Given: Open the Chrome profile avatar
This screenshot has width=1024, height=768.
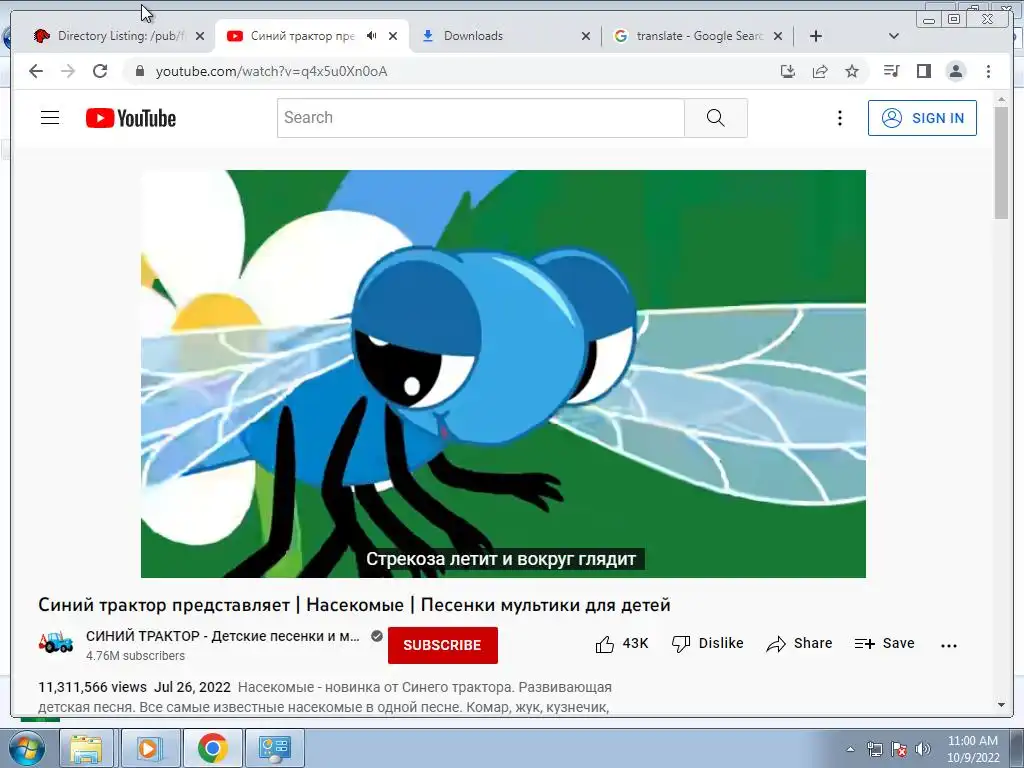Looking at the screenshot, I should click(955, 71).
